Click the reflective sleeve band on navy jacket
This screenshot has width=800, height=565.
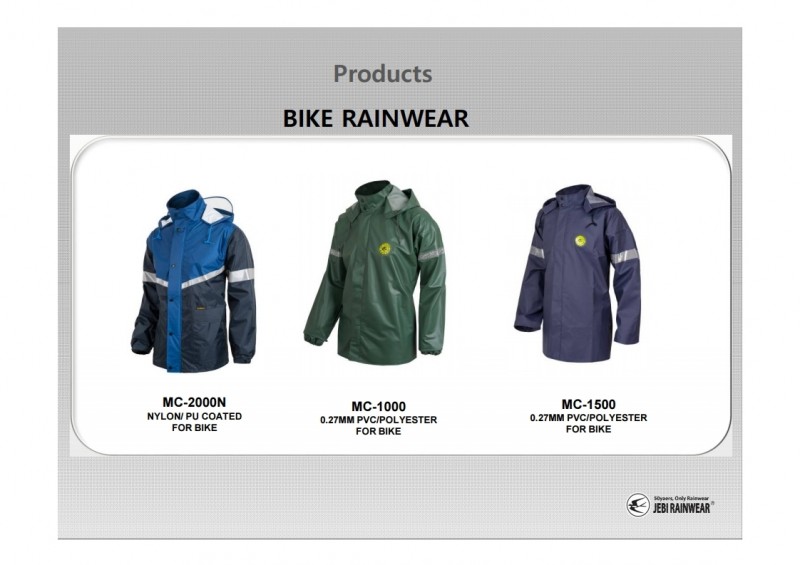pos(623,257)
